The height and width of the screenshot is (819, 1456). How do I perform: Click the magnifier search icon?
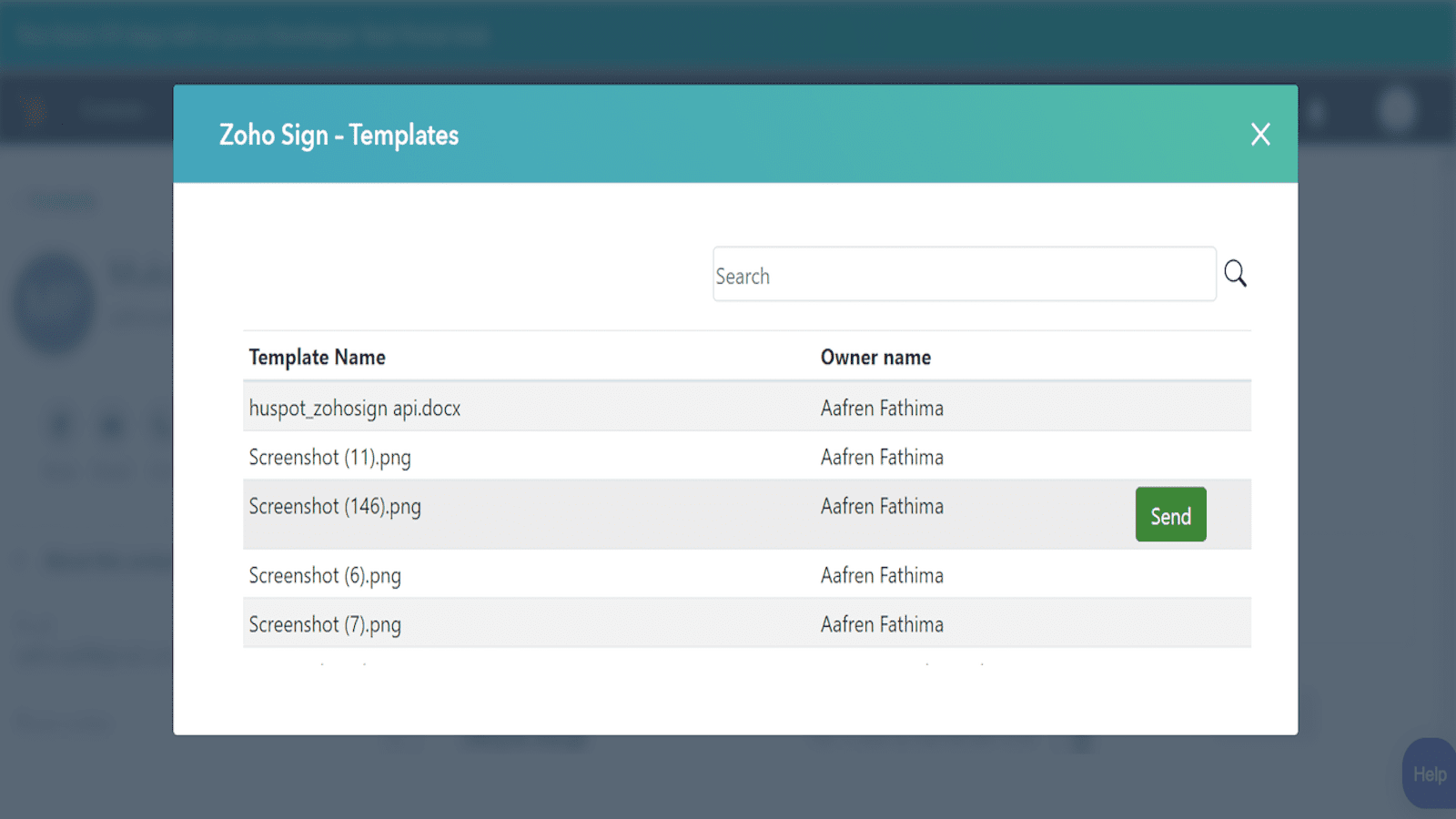tap(1235, 273)
